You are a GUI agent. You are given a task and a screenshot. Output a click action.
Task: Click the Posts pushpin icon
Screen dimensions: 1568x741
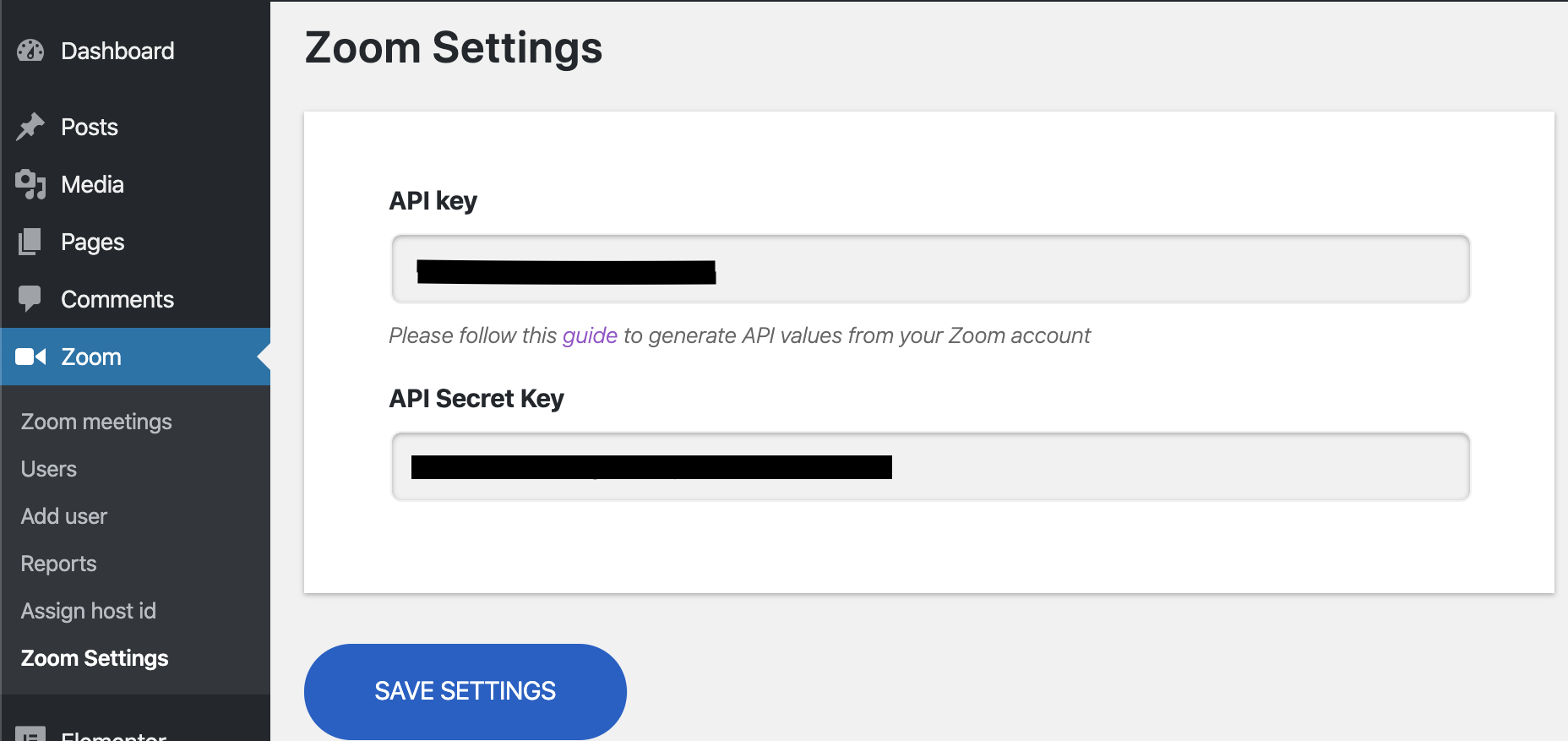[x=30, y=127]
